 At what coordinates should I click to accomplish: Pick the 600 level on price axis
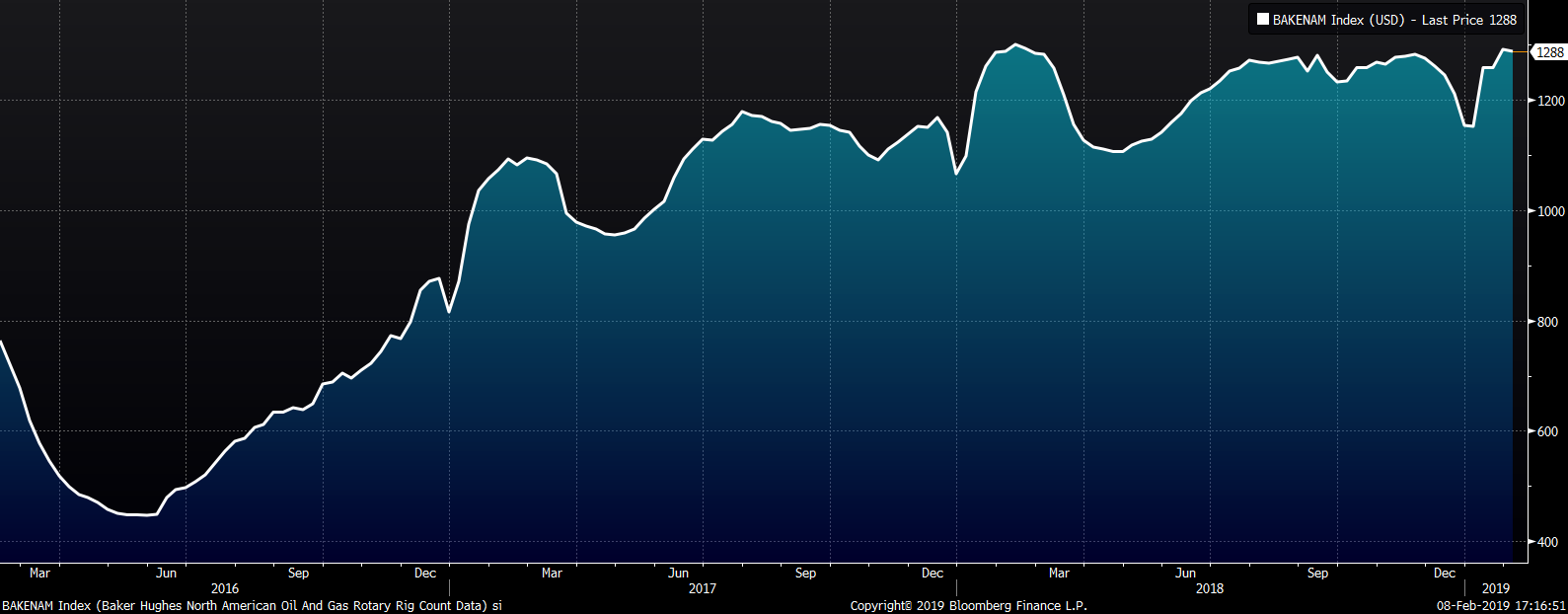point(1550,432)
